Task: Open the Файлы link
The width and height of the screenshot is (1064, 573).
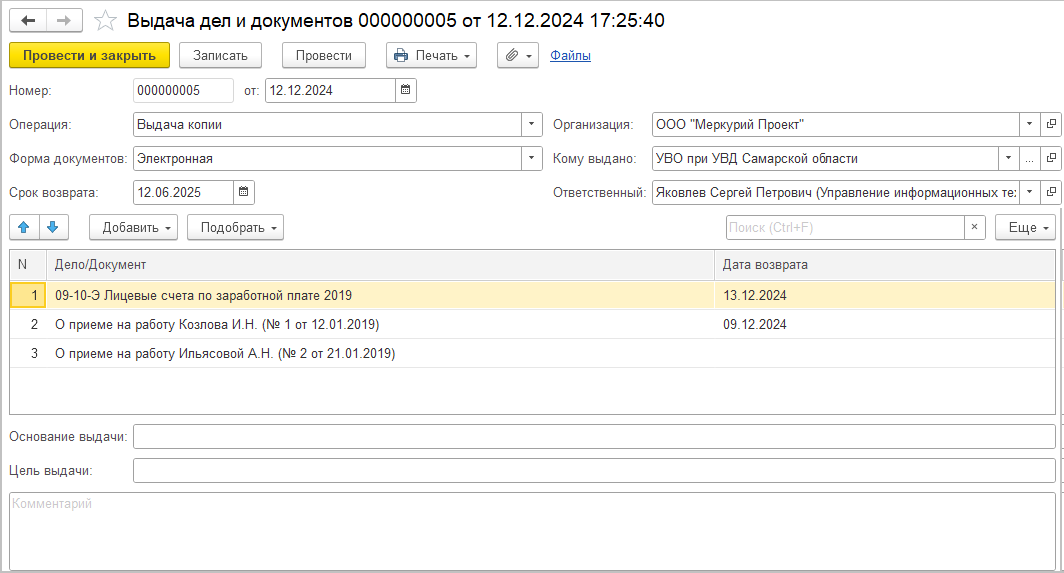Action: [570, 56]
